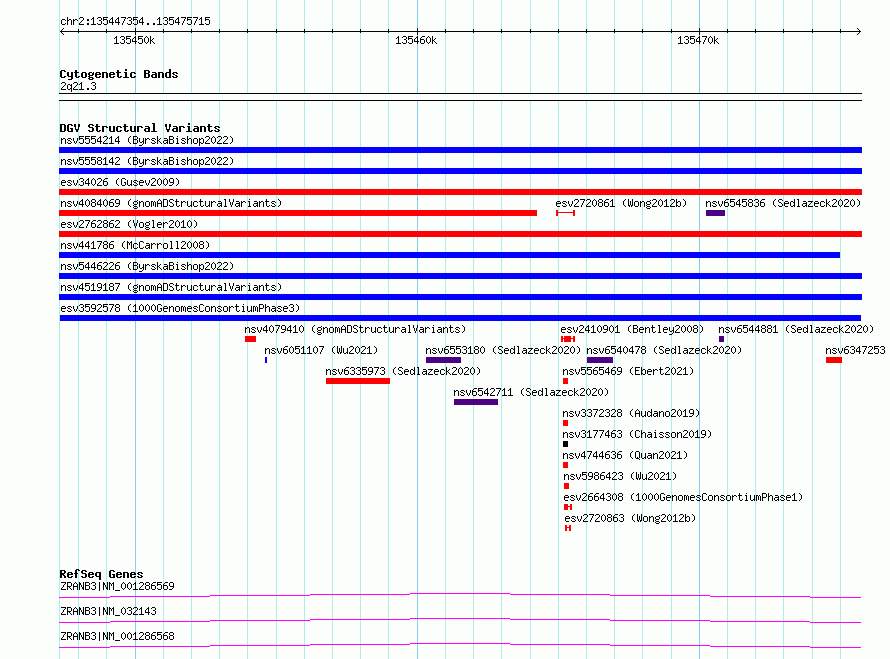Click nsv4519187 (gnomADStructuralVariants) label
890x659 pixels.
(171, 287)
